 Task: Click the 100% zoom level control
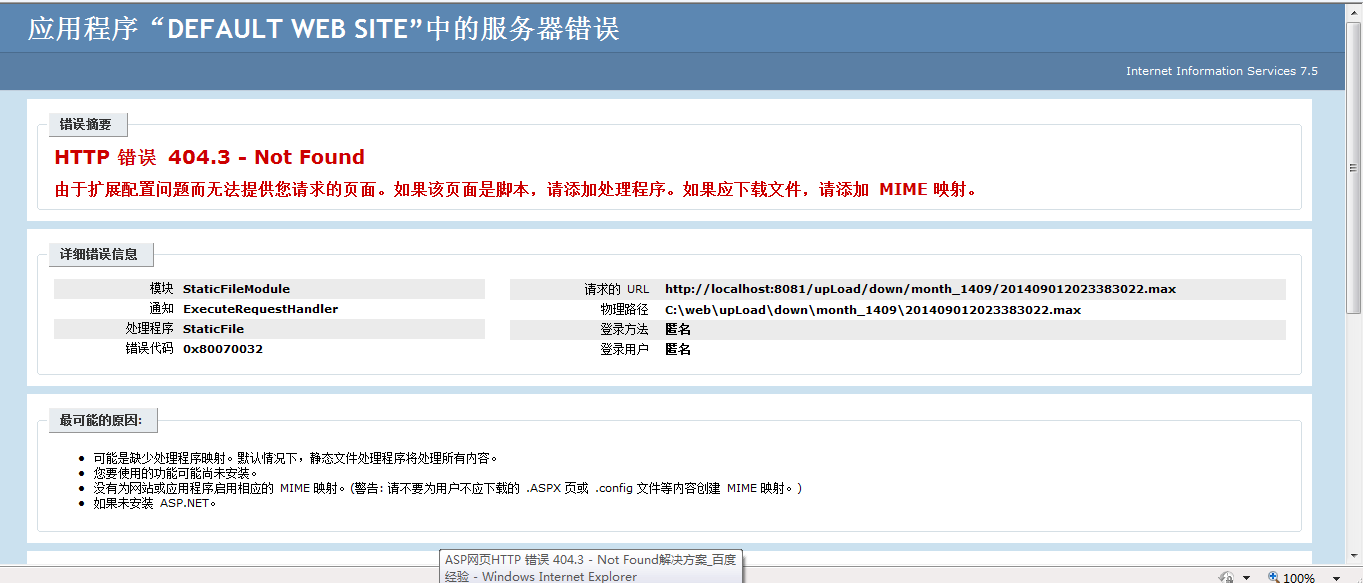tap(1298, 578)
